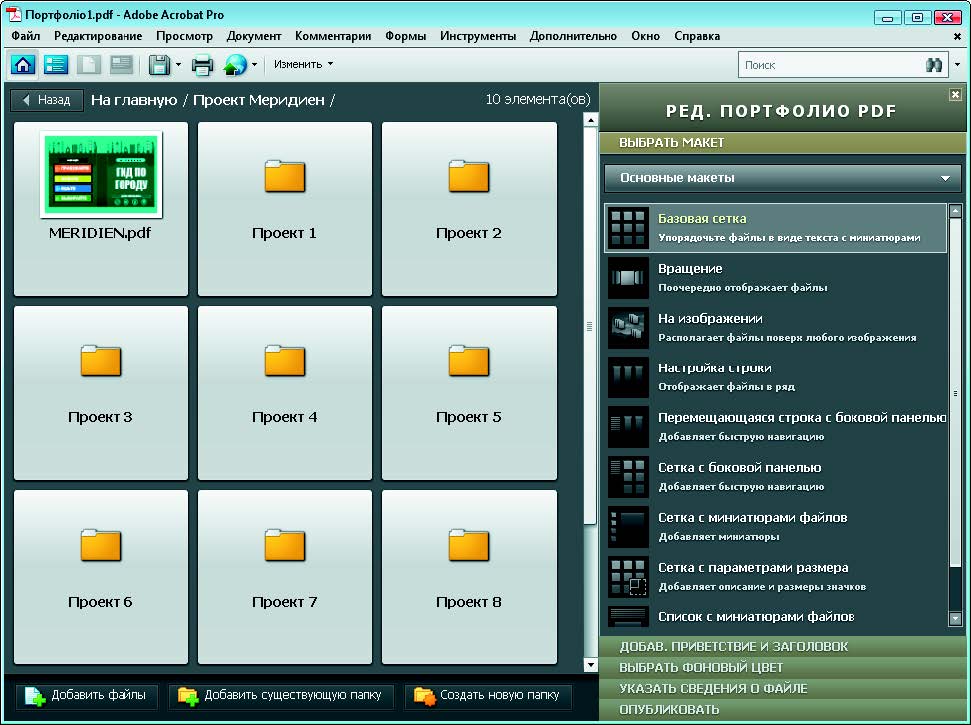Open the Просмотр menu
Viewport: 971px width, 725px height.
(x=185, y=36)
